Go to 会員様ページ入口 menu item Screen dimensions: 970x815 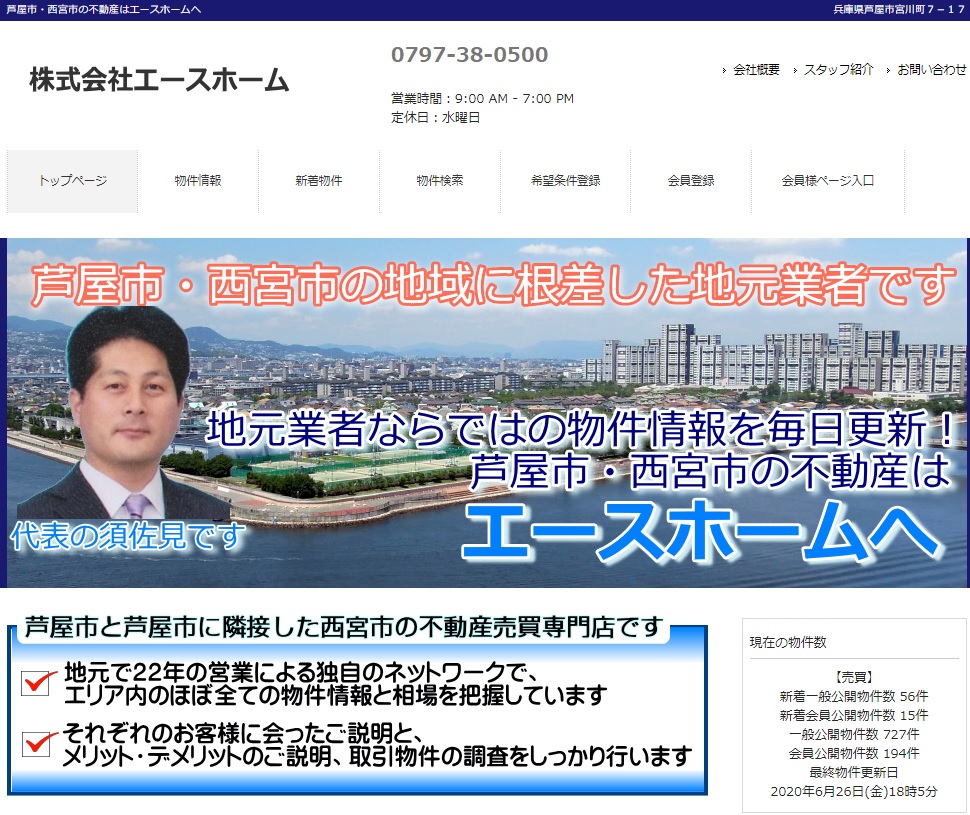point(828,181)
